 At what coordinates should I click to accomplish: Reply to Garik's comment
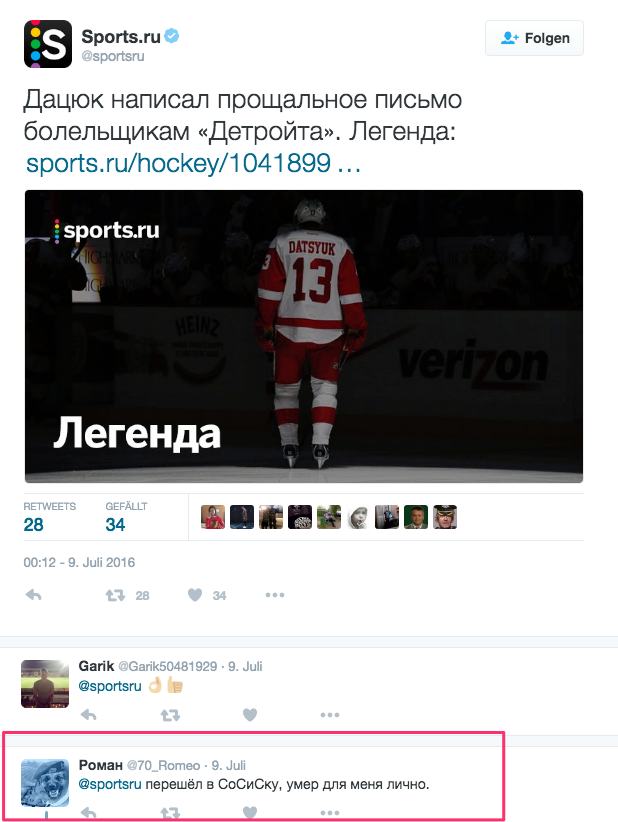(89, 715)
